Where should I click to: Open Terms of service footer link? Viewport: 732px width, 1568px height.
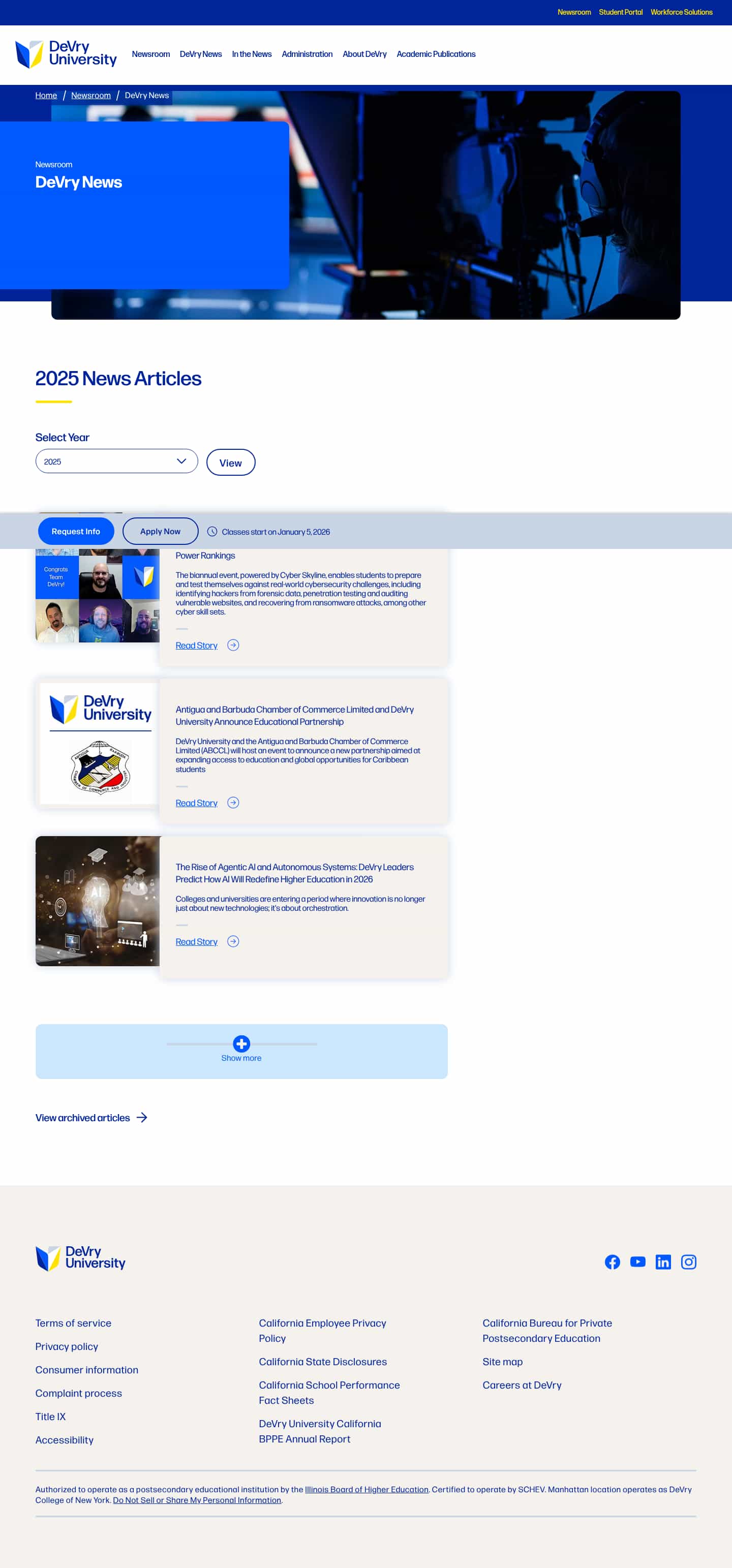[73, 1324]
